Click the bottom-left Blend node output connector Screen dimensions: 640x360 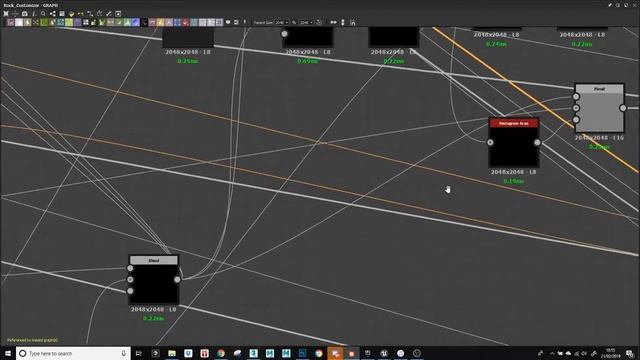(177, 280)
